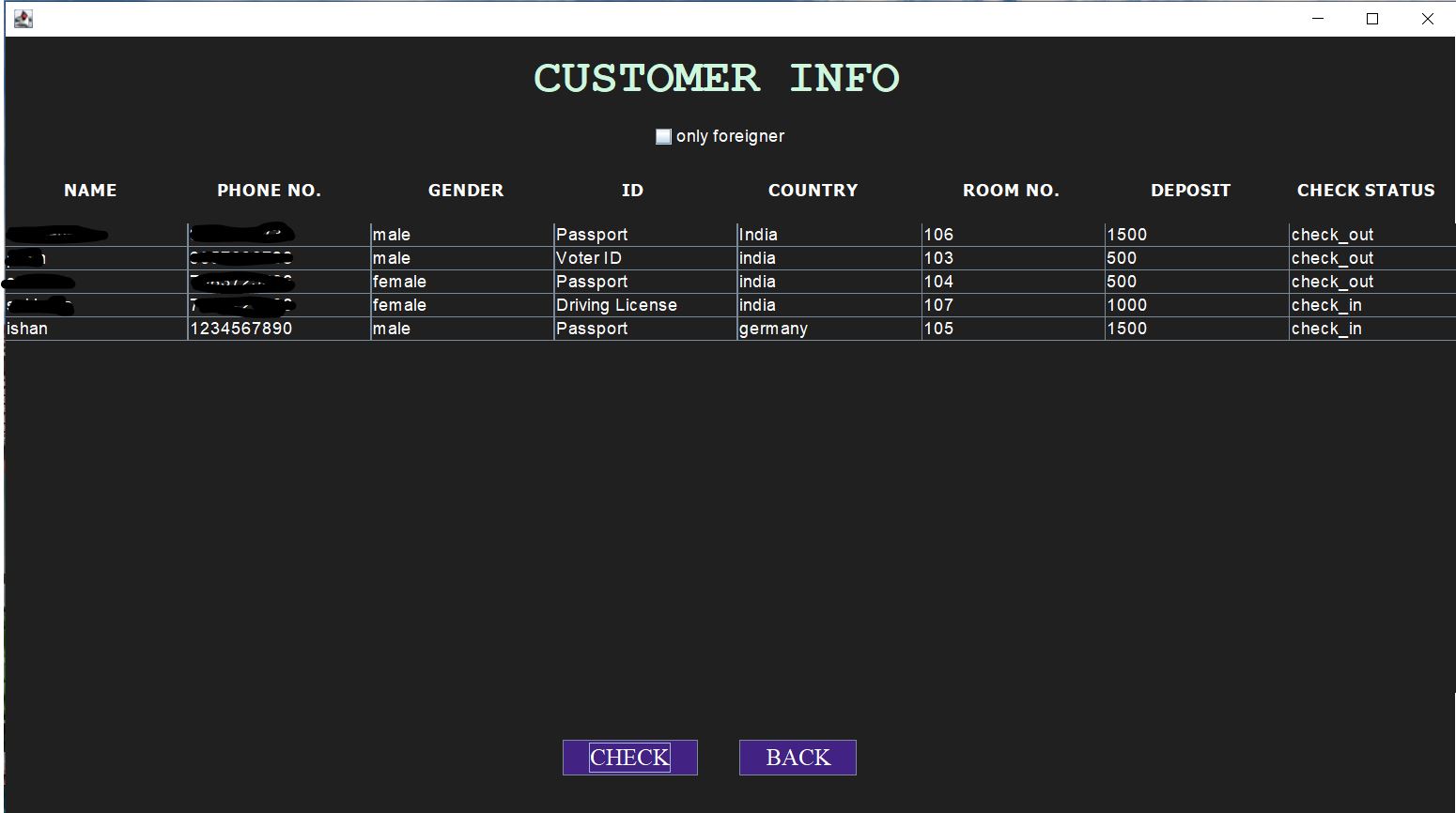Image resolution: width=1456 pixels, height=813 pixels.
Task: Select deposit 1500 in ishan's row
Action: (x=1197, y=329)
